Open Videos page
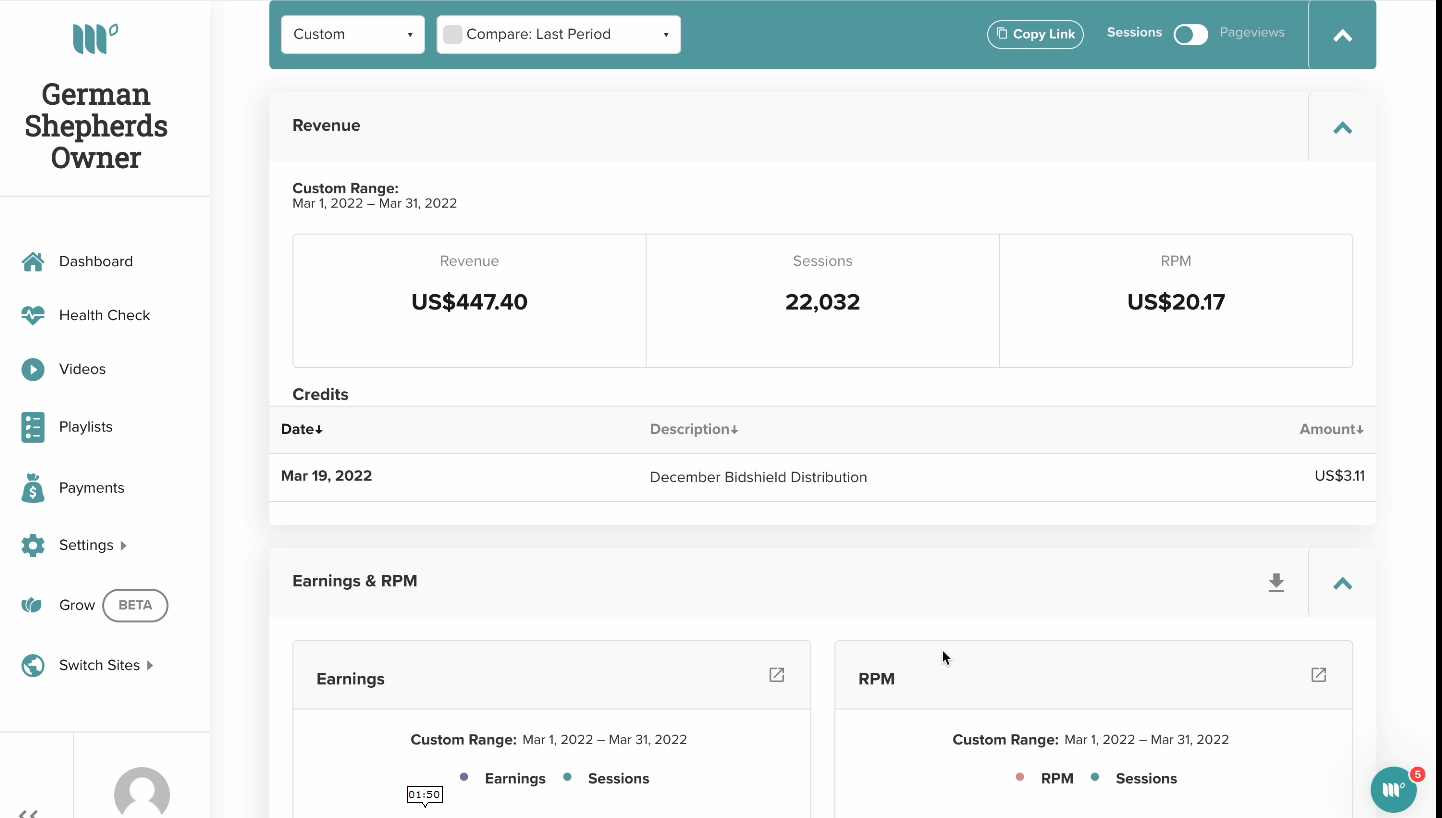The height and width of the screenshot is (818, 1442). pyautogui.click(x=82, y=369)
